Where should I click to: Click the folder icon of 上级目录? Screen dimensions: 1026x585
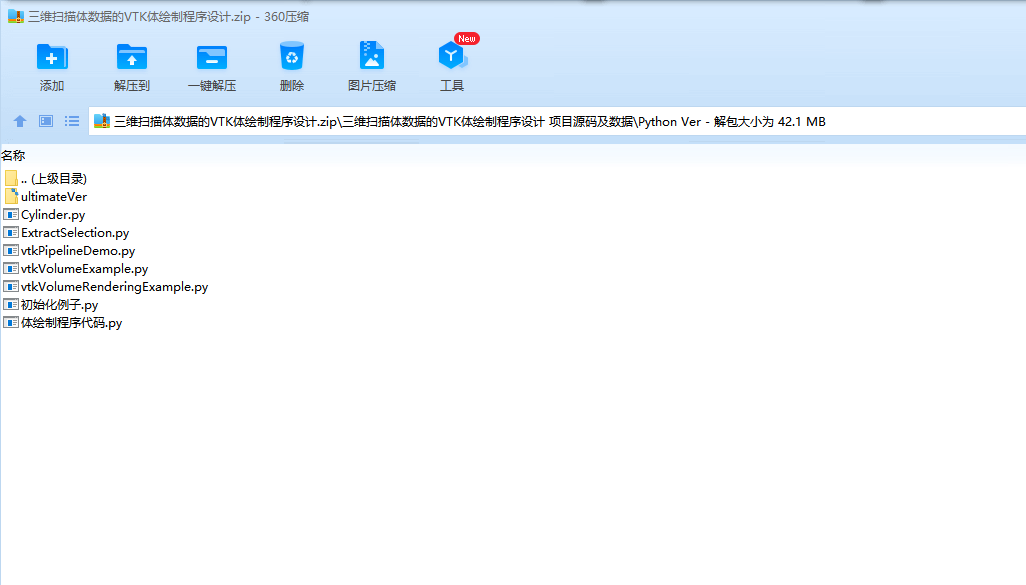pyautogui.click(x=10, y=178)
